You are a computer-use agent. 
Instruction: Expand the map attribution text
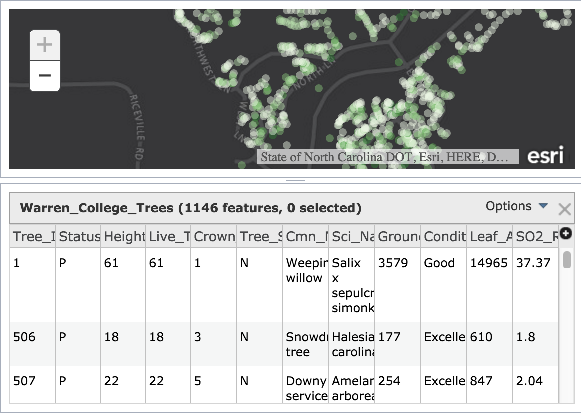tap(388, 157)
